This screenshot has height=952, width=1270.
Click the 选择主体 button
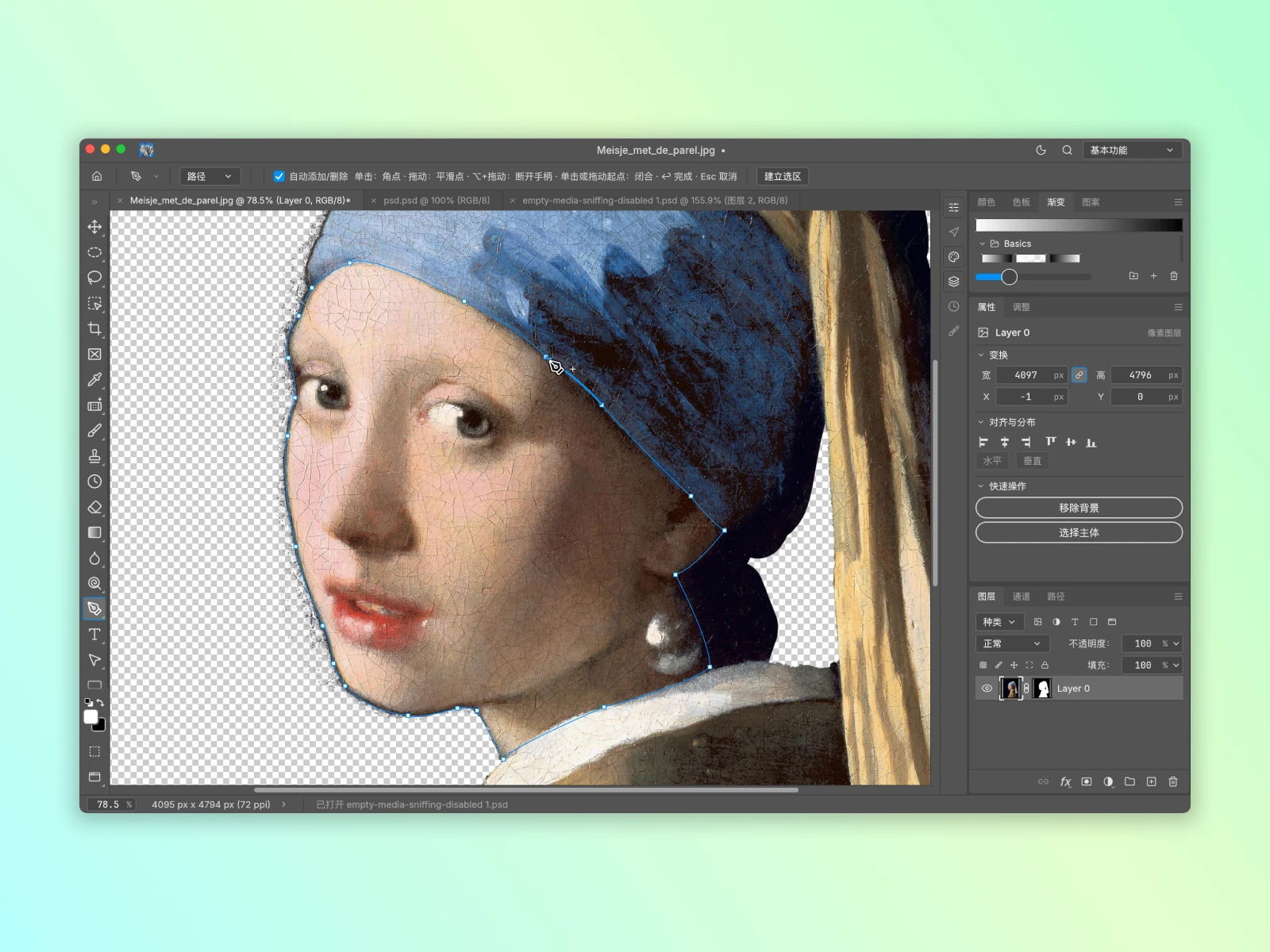point(1079,532)
